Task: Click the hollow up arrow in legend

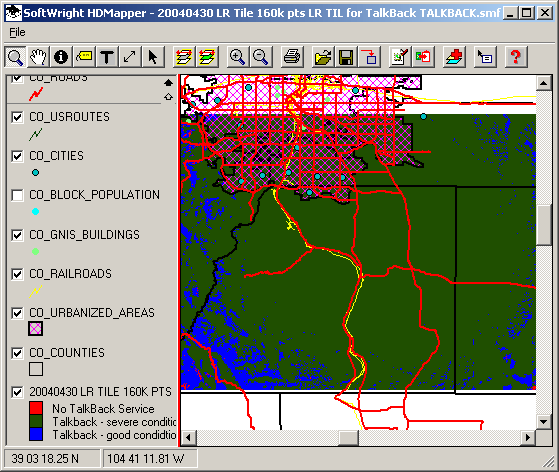Action: (168, 96)
